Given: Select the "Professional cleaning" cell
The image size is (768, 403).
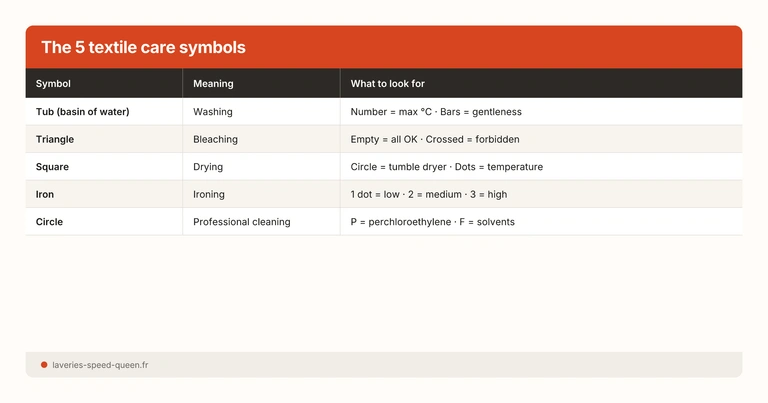Looking at the screenshot, I should tap(242, 222).
